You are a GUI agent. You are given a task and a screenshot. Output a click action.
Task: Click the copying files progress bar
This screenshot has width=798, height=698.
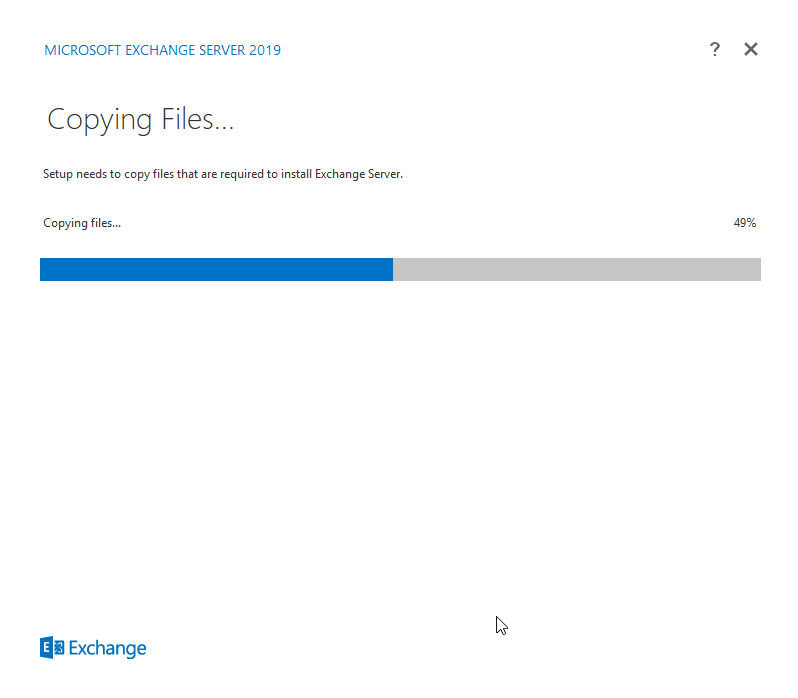400,269
